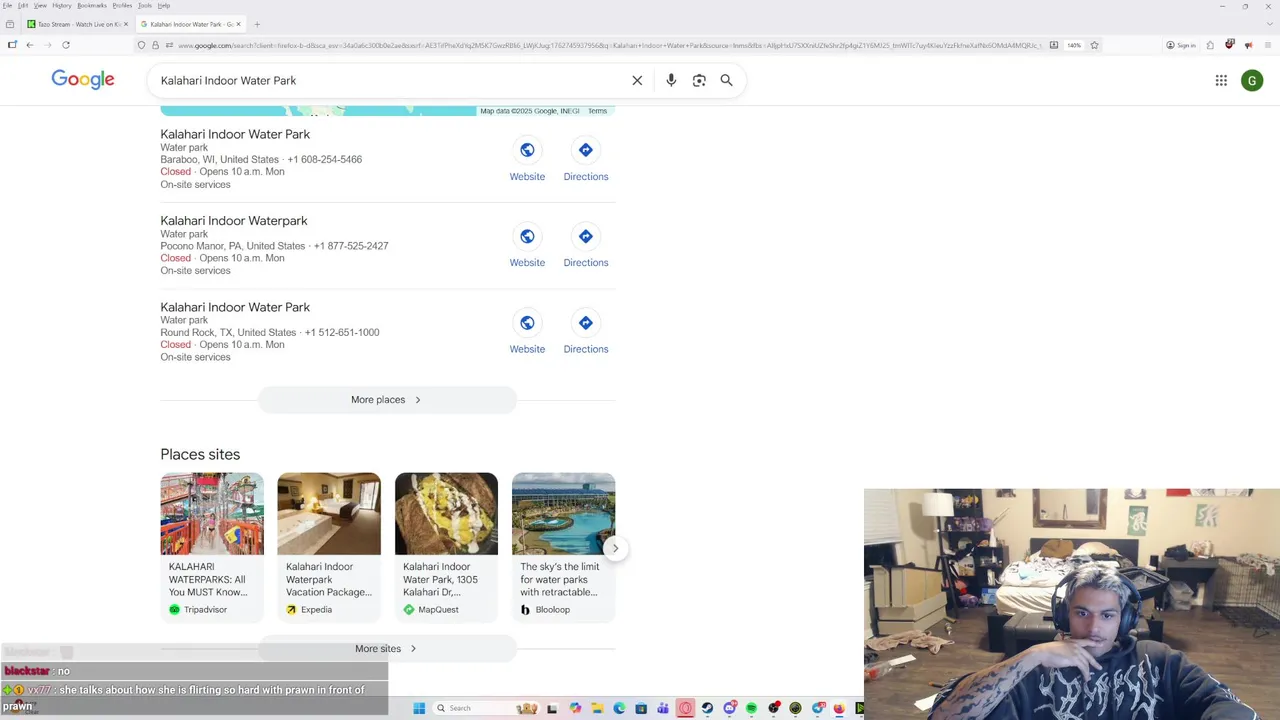Go to the Google logo homepage

click(83, 80)
